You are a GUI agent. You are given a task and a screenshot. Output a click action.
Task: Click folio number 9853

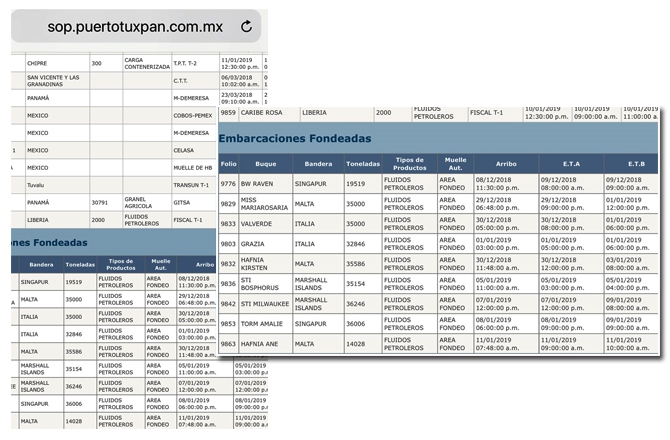[x=228, y=324]
